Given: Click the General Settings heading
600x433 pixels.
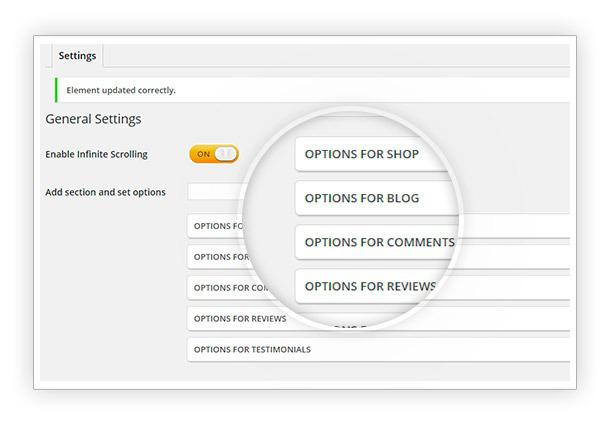Looking at the screenshot, I should [93, 119].
